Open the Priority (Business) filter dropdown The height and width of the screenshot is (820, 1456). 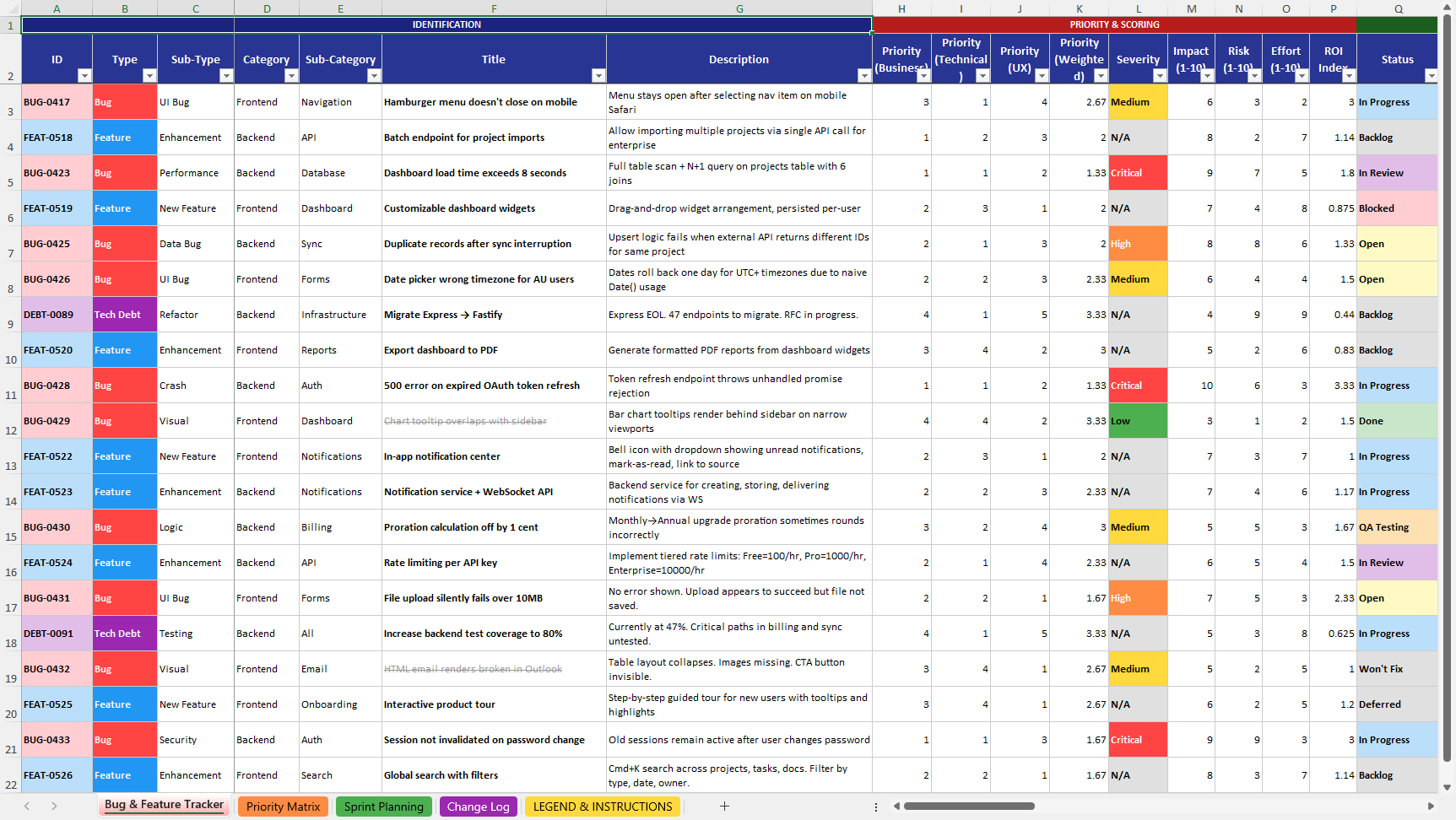pos(923,76)
